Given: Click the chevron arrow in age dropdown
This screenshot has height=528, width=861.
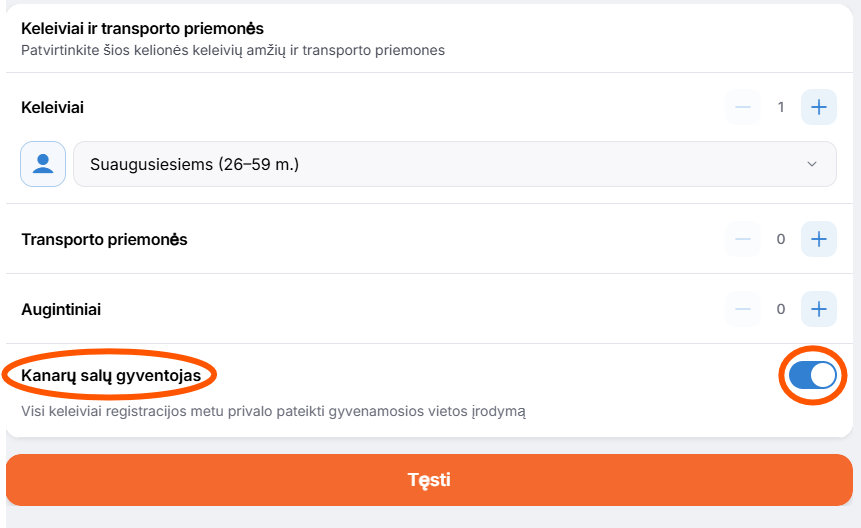Looking at the screenshot, I should point(812,164).
